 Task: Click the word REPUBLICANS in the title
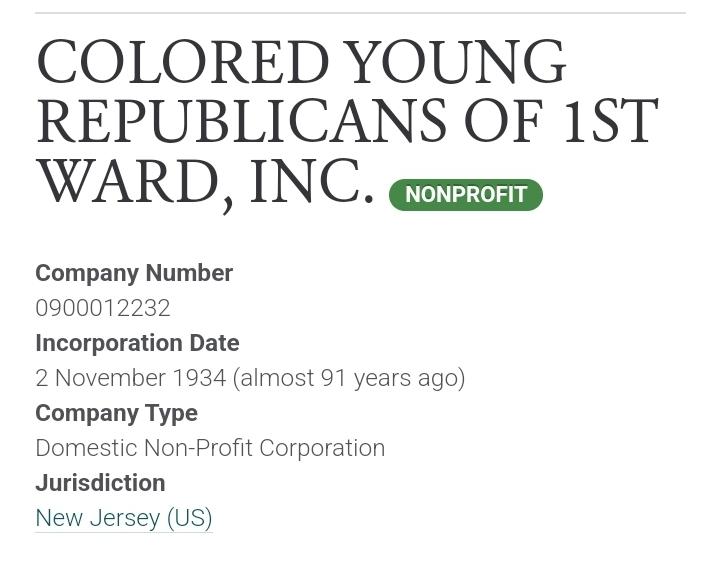(x=241, y=122)
